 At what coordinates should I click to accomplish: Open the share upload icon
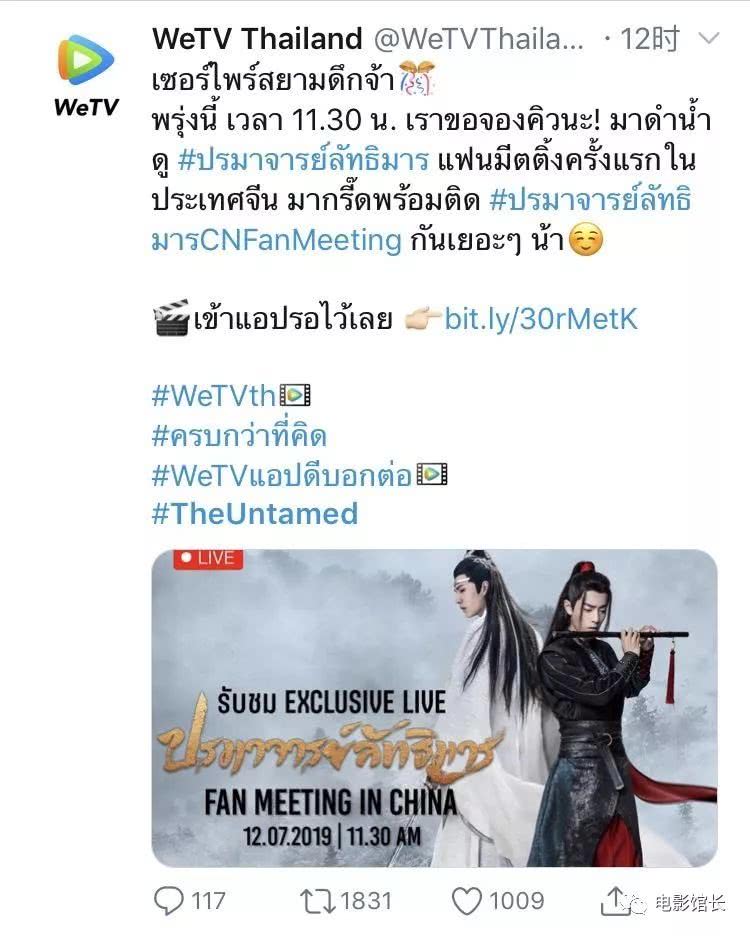615,899
